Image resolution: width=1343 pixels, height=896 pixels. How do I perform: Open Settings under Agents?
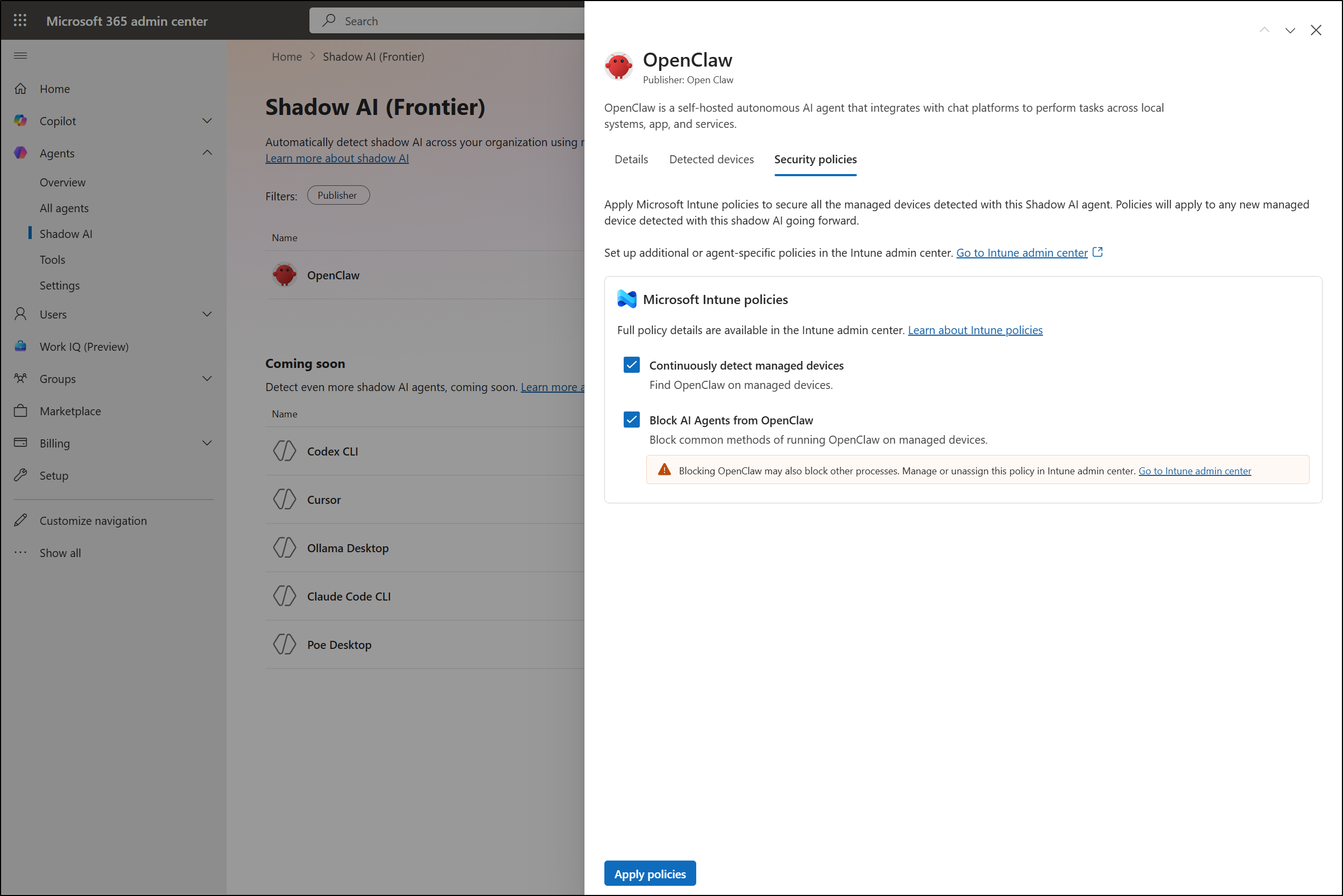click(60, 285)
